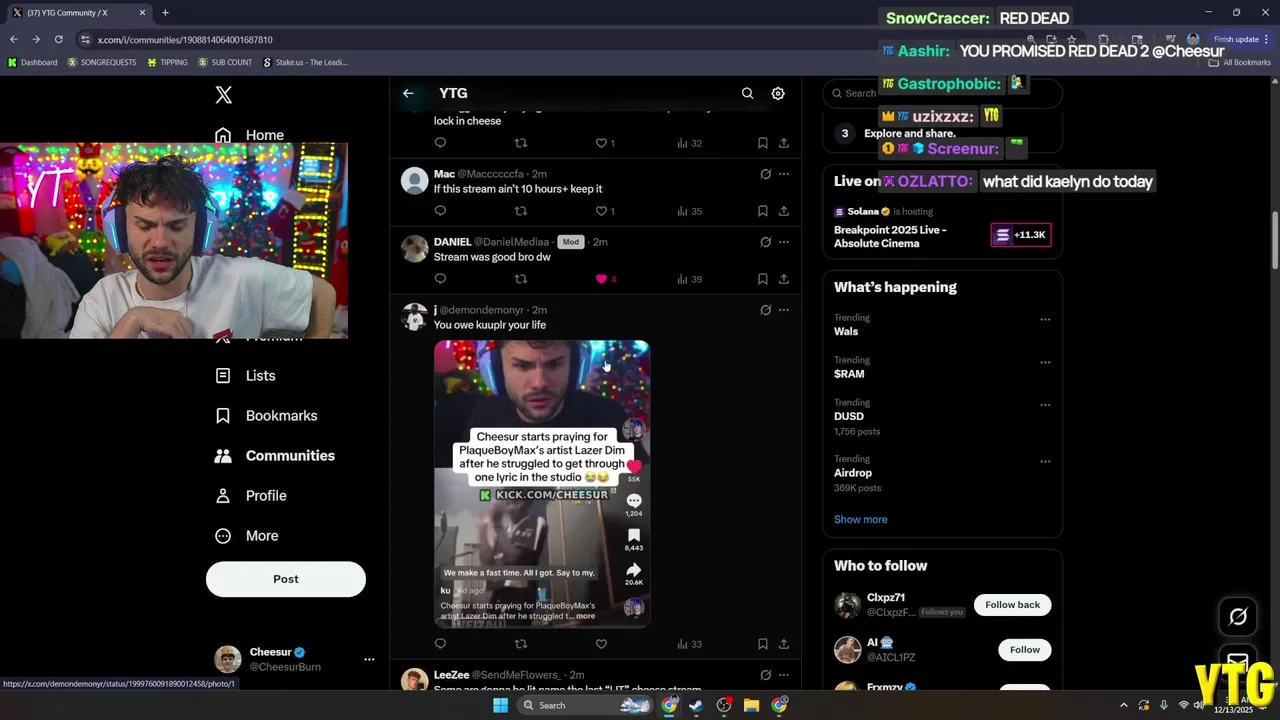The height and width of the screenshot is (720, 1280).
Task: Open more options on DANIEL's post
Action: (784, 242)
